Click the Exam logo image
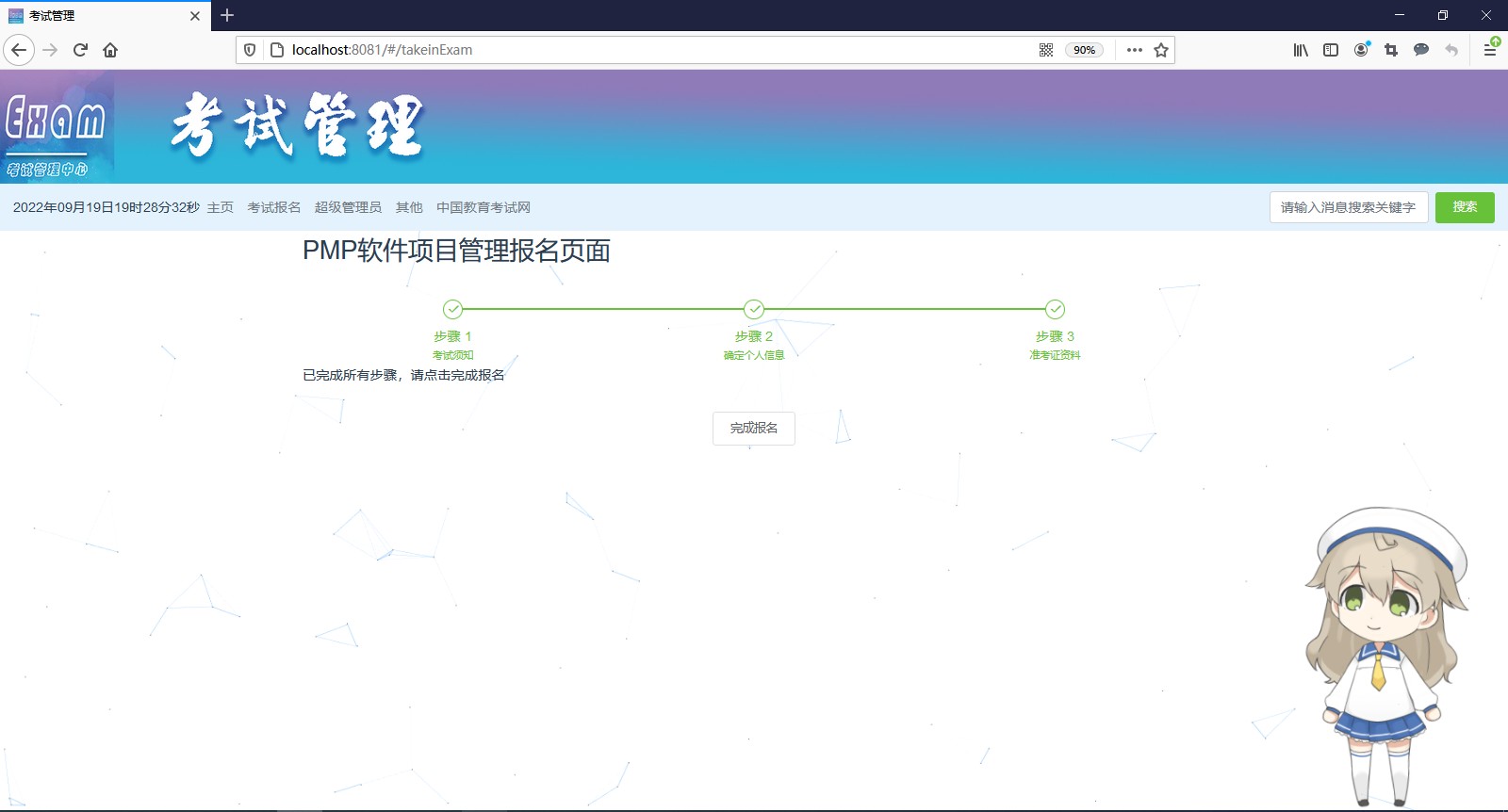This screenshot has height=812, width=1508. point(57,127)
